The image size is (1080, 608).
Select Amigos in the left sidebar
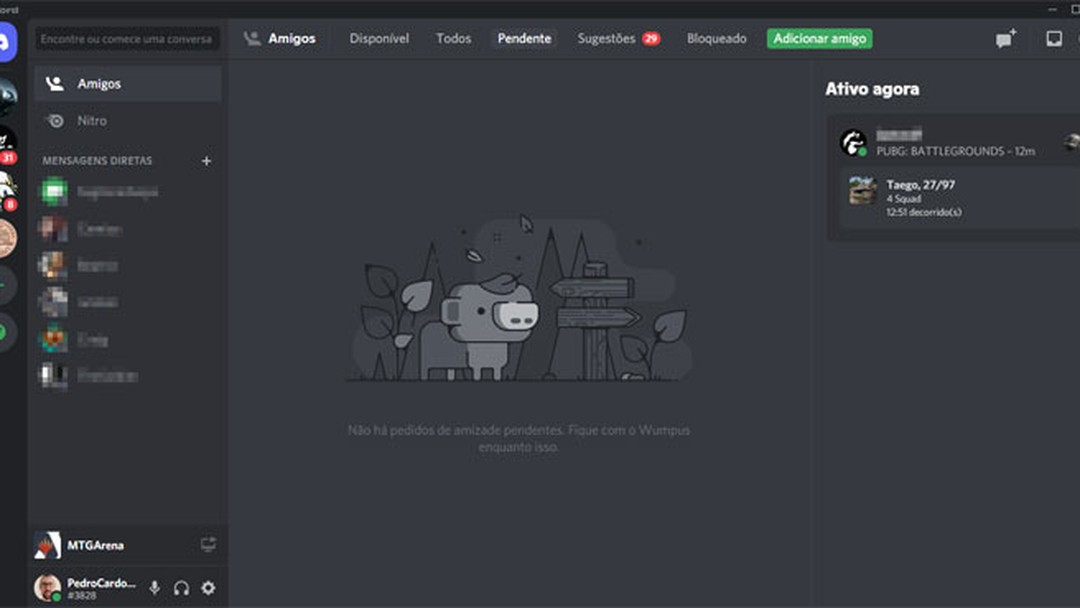tap(95, 83)
